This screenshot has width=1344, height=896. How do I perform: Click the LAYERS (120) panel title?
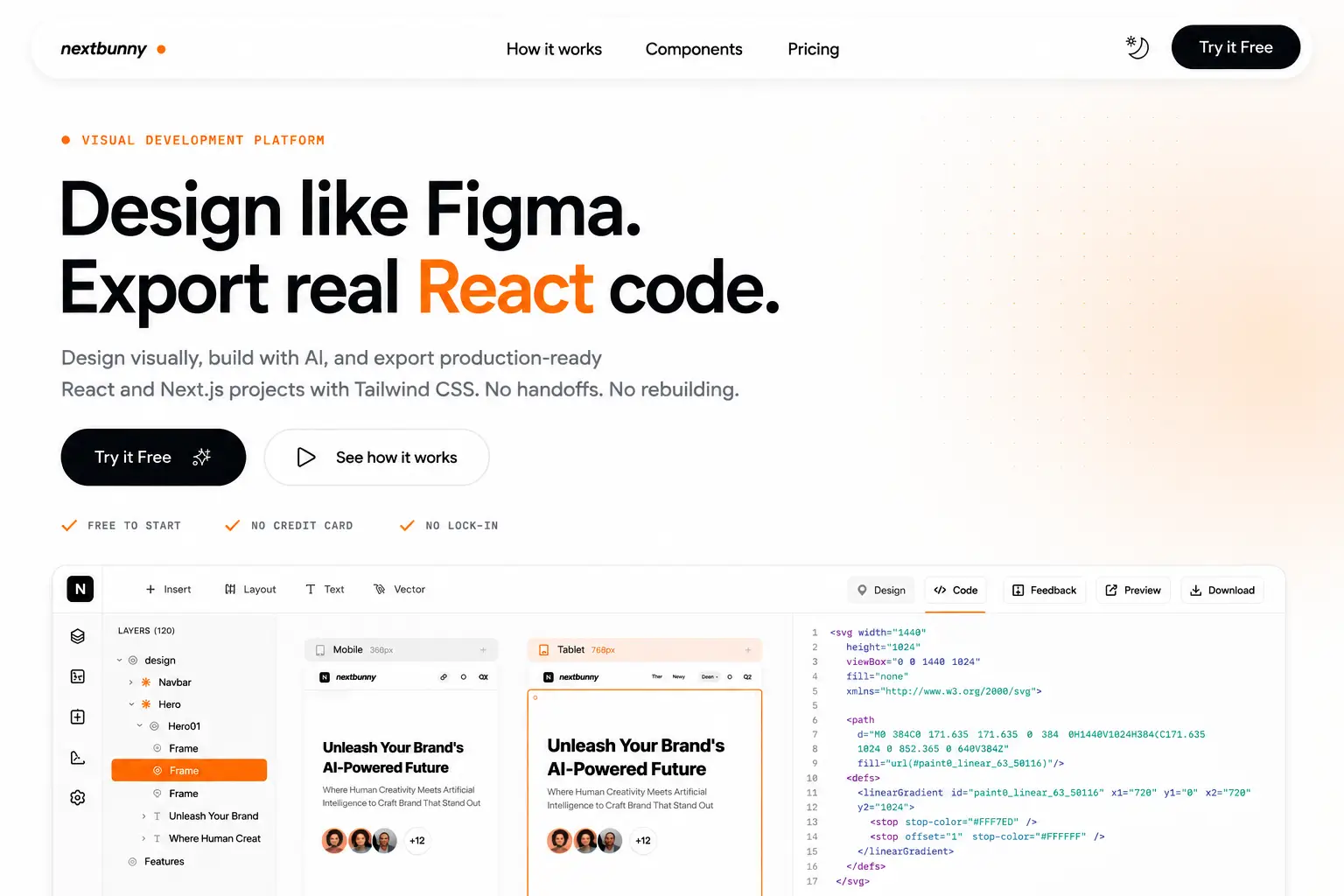tap(146, 631)
